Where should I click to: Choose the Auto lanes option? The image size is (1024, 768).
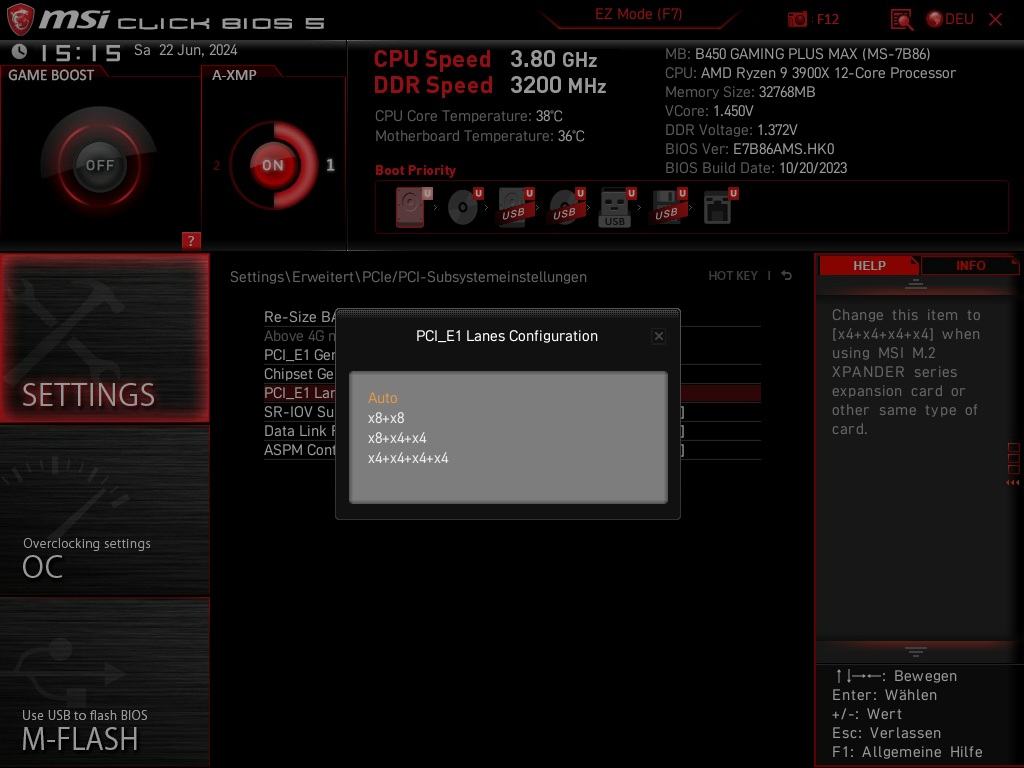383,398
